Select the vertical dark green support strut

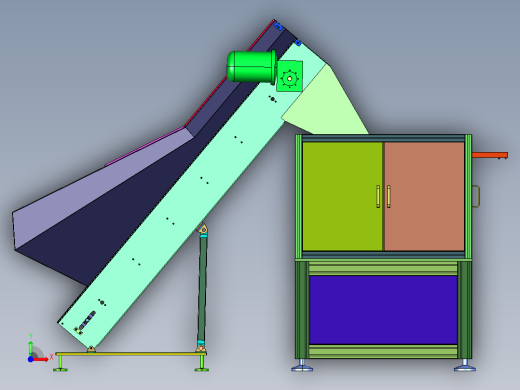tap(202, 288)
